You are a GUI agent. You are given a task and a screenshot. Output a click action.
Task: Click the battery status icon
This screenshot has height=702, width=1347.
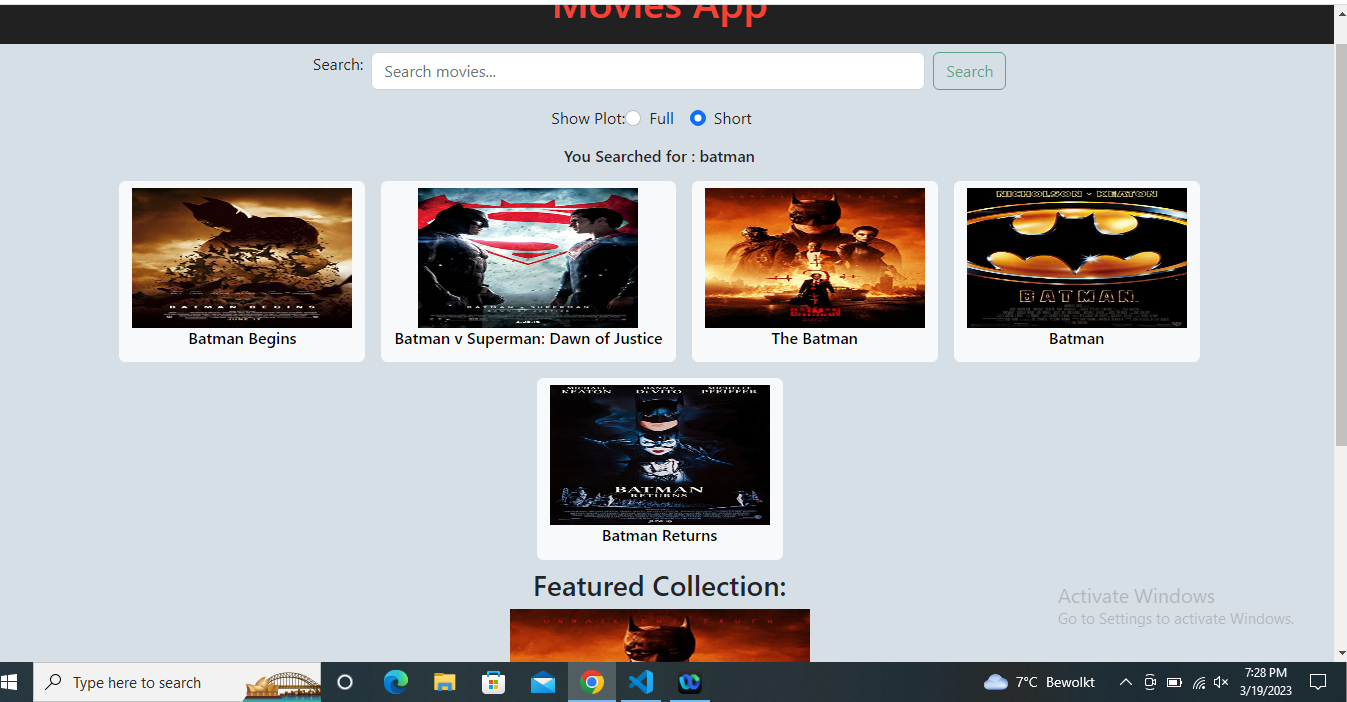[1174, 682]
